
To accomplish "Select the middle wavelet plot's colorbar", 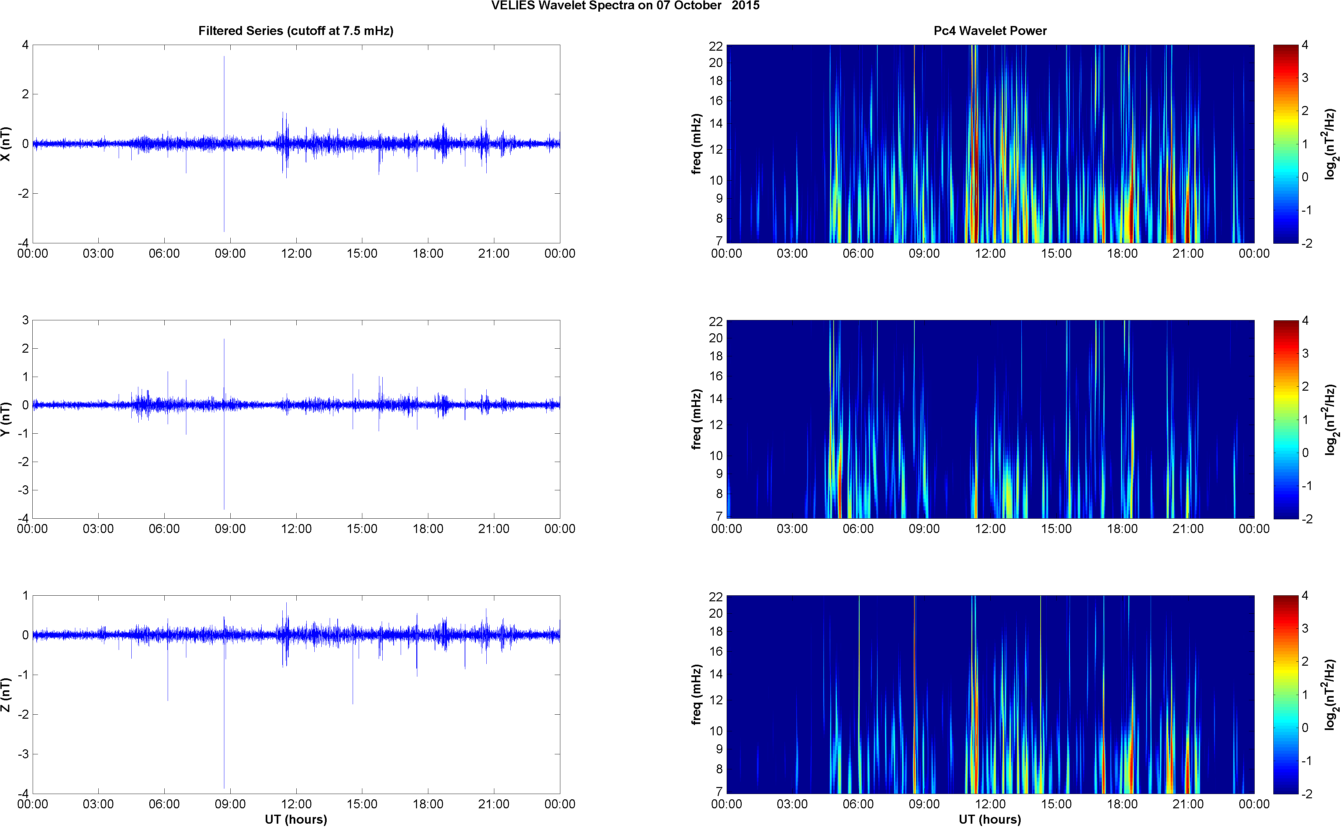I will click(x=1285, y=419).
